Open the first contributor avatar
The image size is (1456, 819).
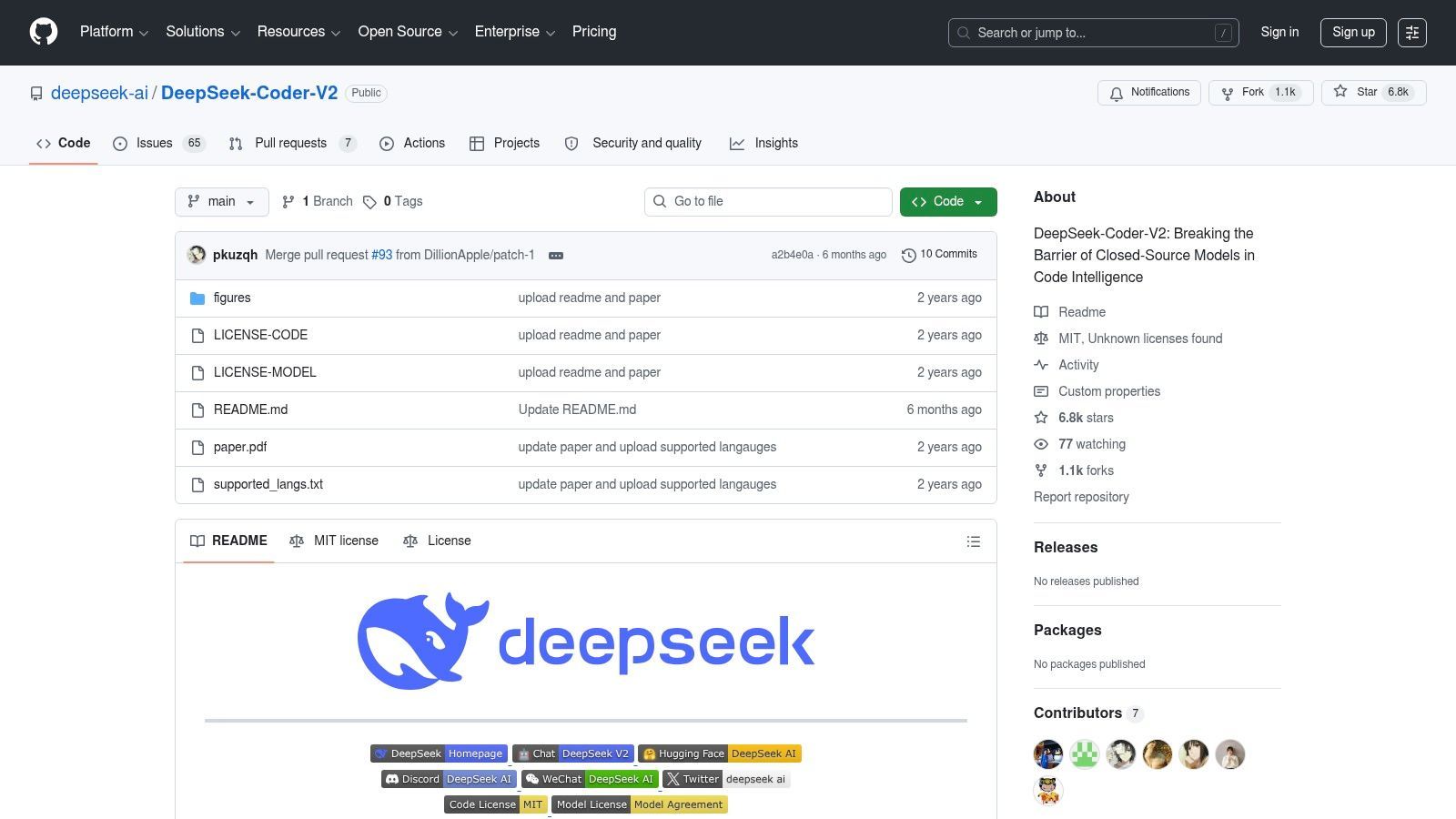(x=1048, y=754)
